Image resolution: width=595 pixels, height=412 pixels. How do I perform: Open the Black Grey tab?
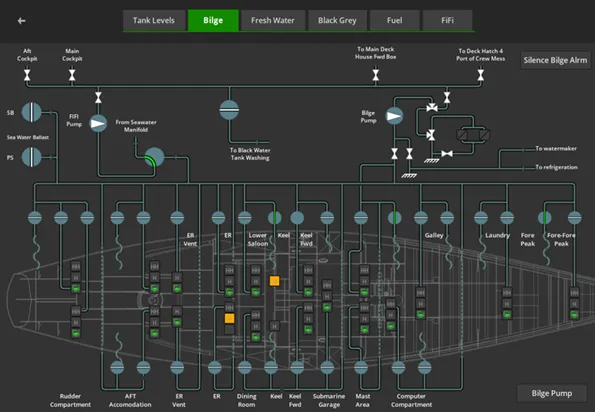337,20
